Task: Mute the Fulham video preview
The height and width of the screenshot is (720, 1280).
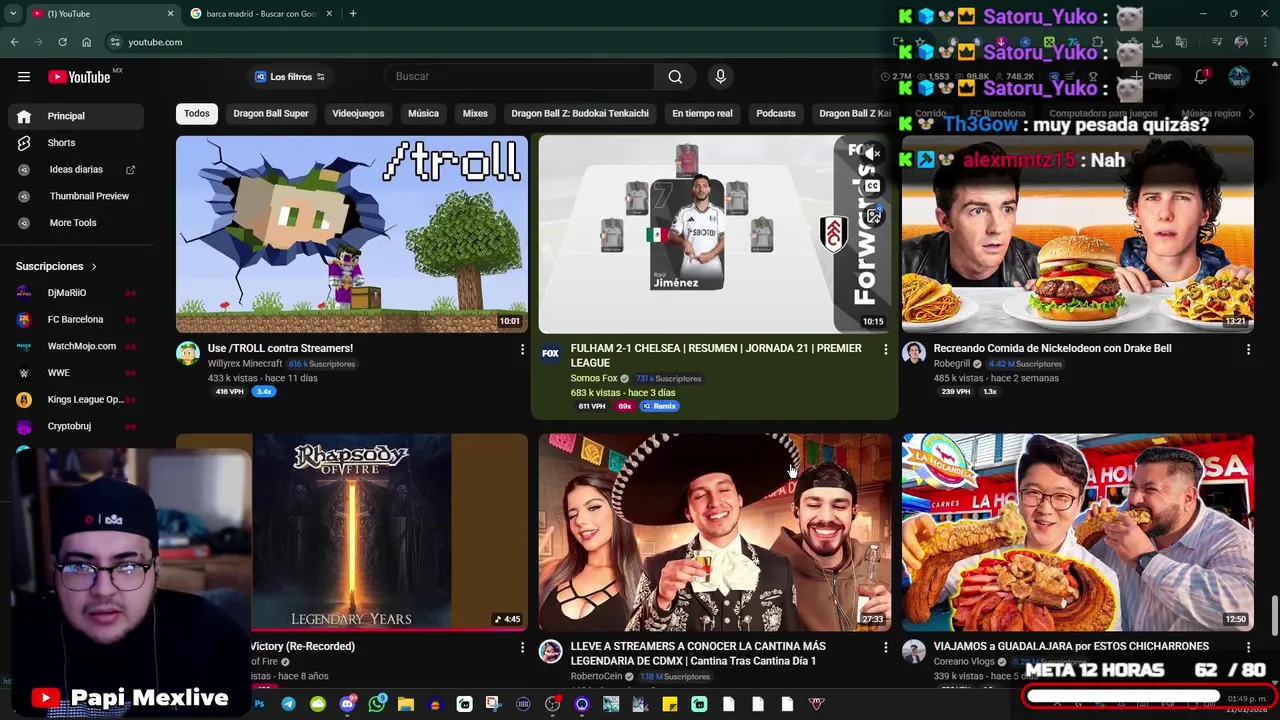Action: point(873,154)
